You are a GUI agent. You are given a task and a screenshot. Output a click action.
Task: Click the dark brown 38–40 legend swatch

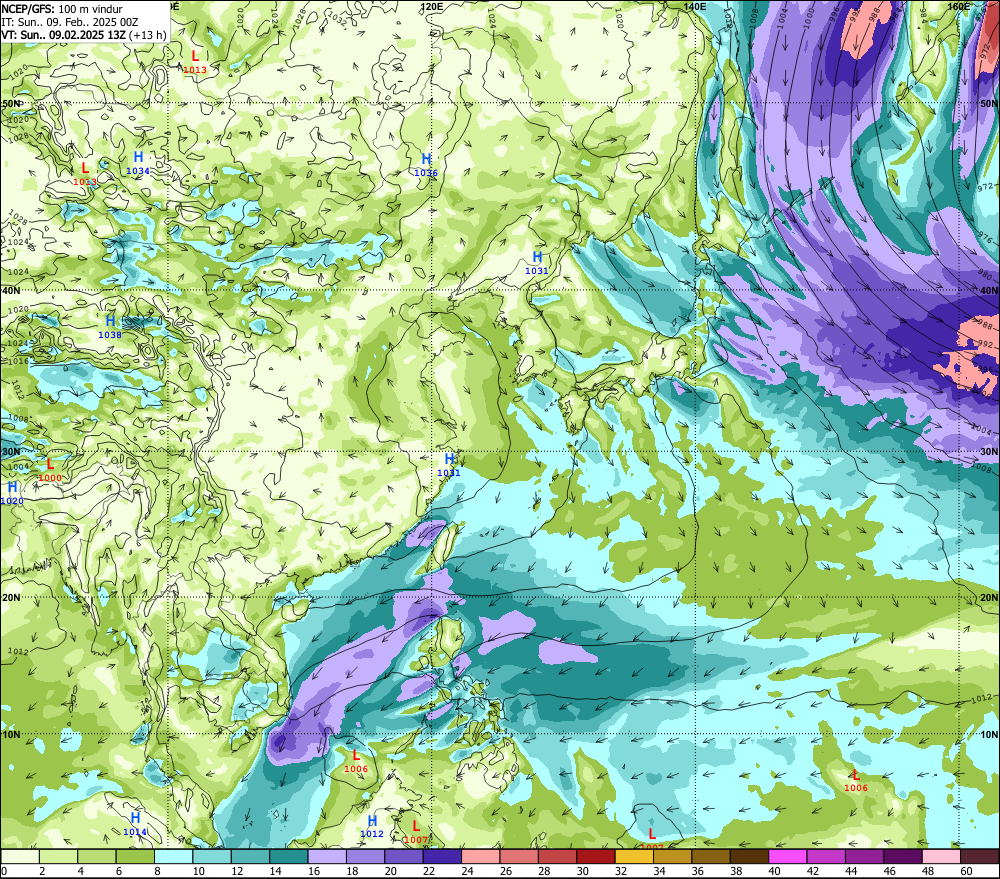click(749, 856)
